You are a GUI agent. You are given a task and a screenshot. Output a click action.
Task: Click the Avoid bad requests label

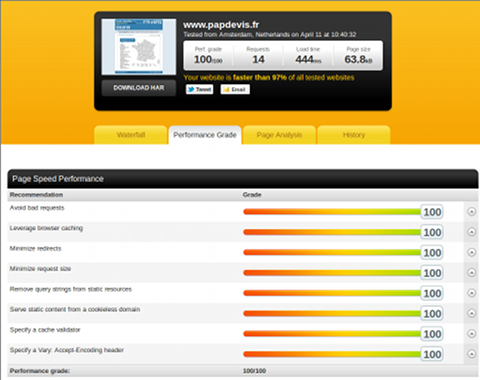pos(37,208)
